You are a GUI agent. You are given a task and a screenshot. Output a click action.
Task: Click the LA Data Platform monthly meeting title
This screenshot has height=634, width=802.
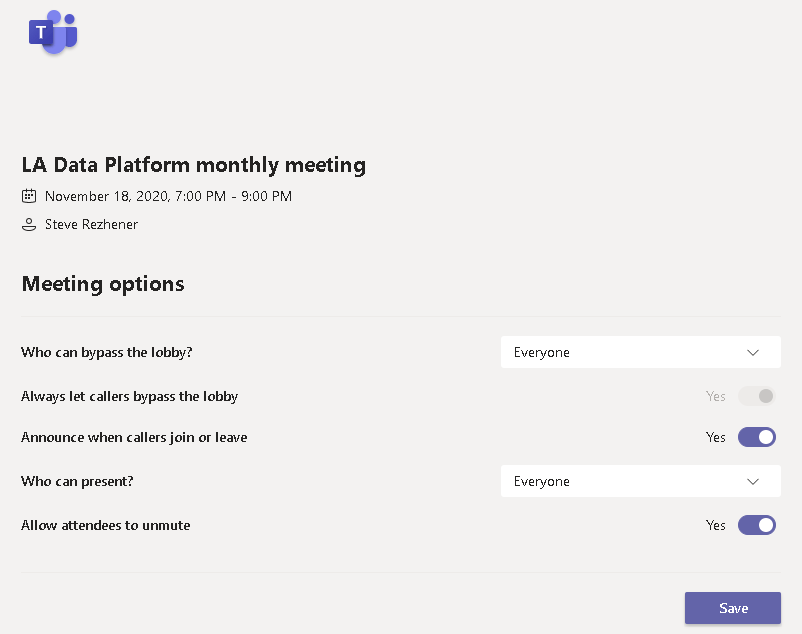[194, 165]
